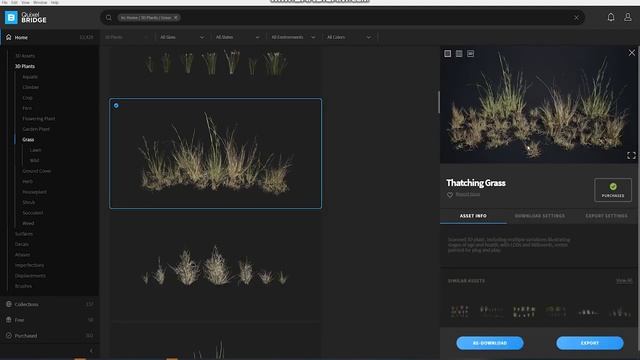This screenshot has width=640, height=360.
Task: Open Surfaces category
Action: click(x=24, y=234)
